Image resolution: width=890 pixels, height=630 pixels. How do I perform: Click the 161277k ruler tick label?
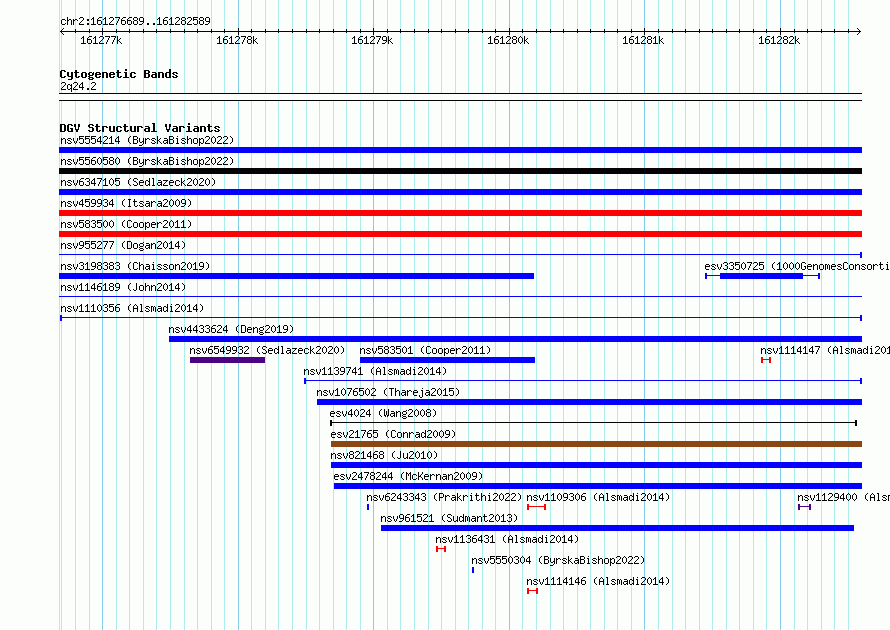click(x=101, y=40)
